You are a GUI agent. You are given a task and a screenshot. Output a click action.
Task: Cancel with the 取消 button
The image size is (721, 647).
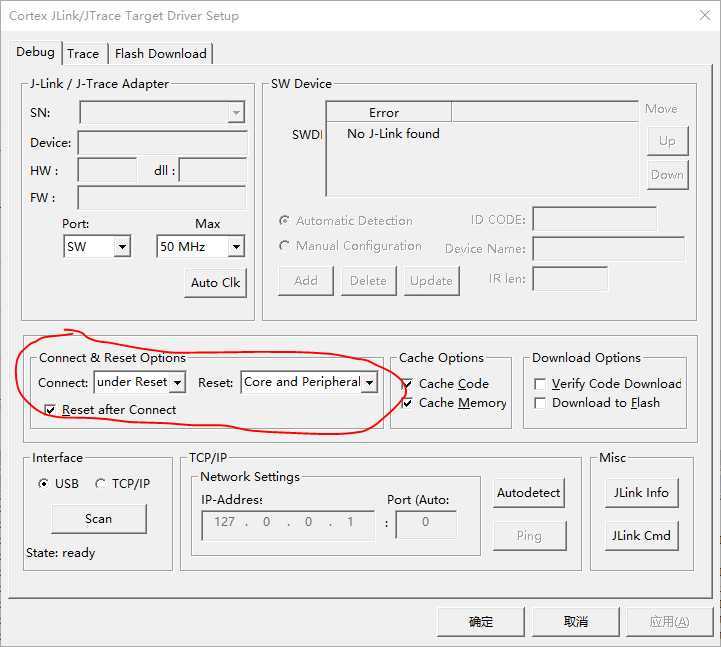576,622
